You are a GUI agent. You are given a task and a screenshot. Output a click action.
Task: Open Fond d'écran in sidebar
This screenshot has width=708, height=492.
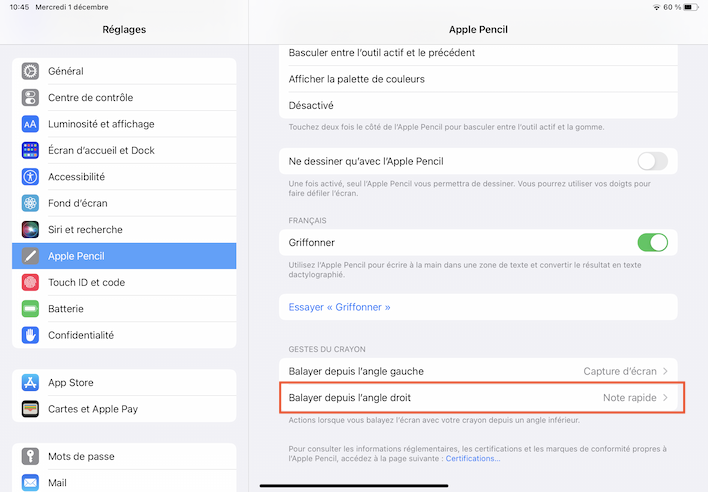coord(78,203)
